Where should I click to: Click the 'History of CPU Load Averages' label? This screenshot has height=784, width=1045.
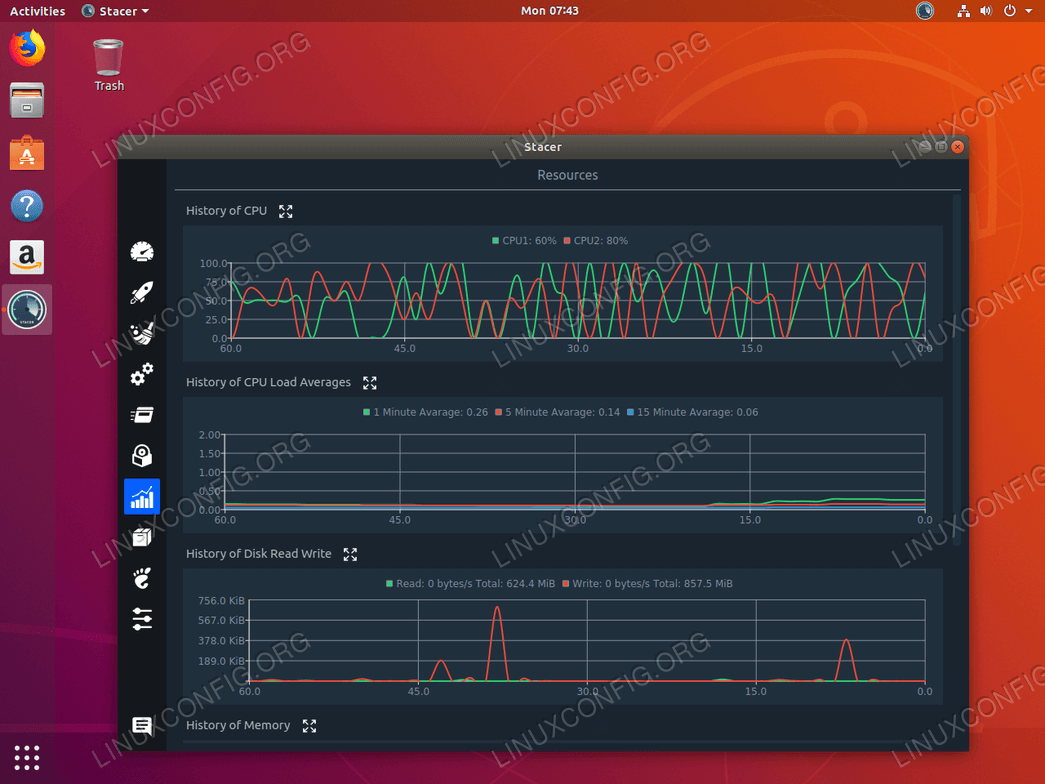(x=268, y=382)
